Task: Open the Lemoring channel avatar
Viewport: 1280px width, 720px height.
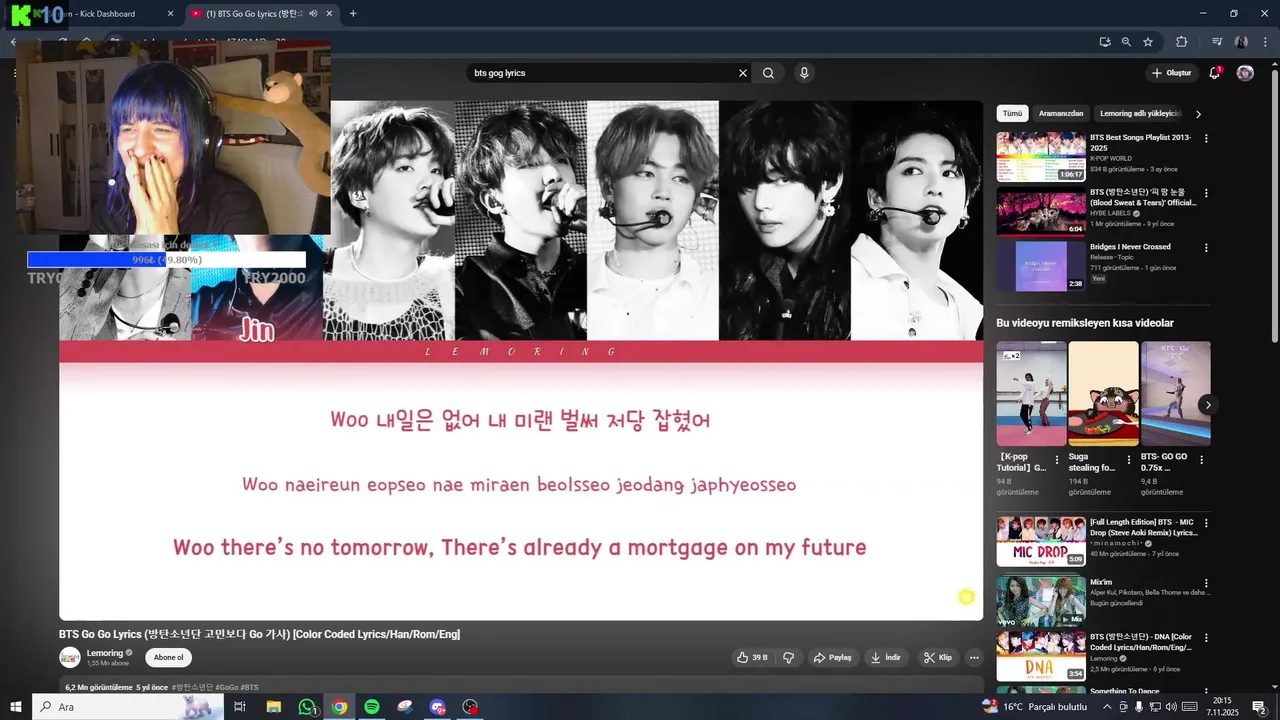Action: (x=70, y=657)
